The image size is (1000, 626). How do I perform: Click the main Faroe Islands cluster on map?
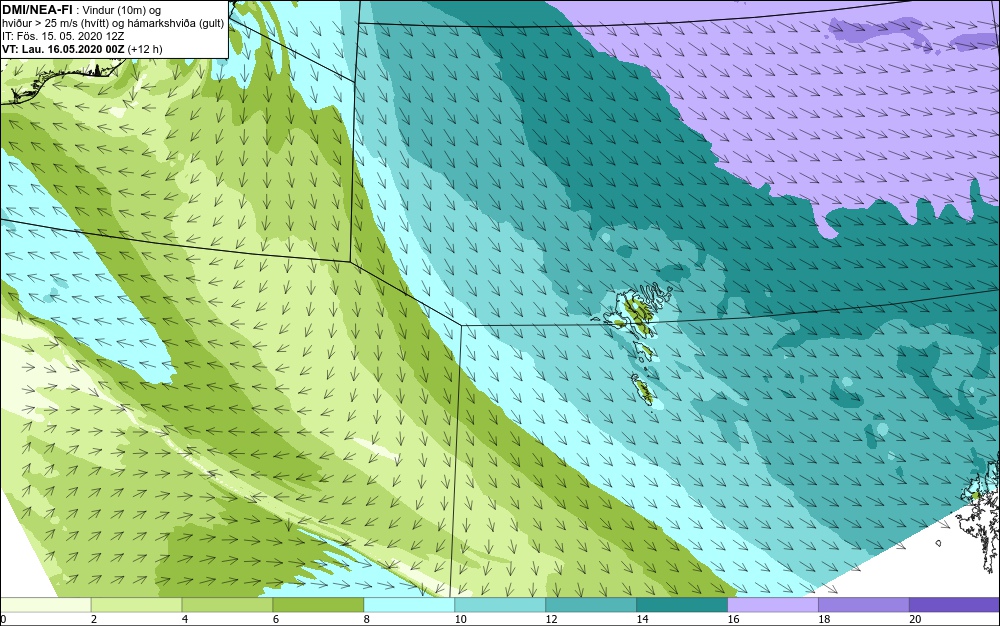pyautogui.click(x=638, y=310)
